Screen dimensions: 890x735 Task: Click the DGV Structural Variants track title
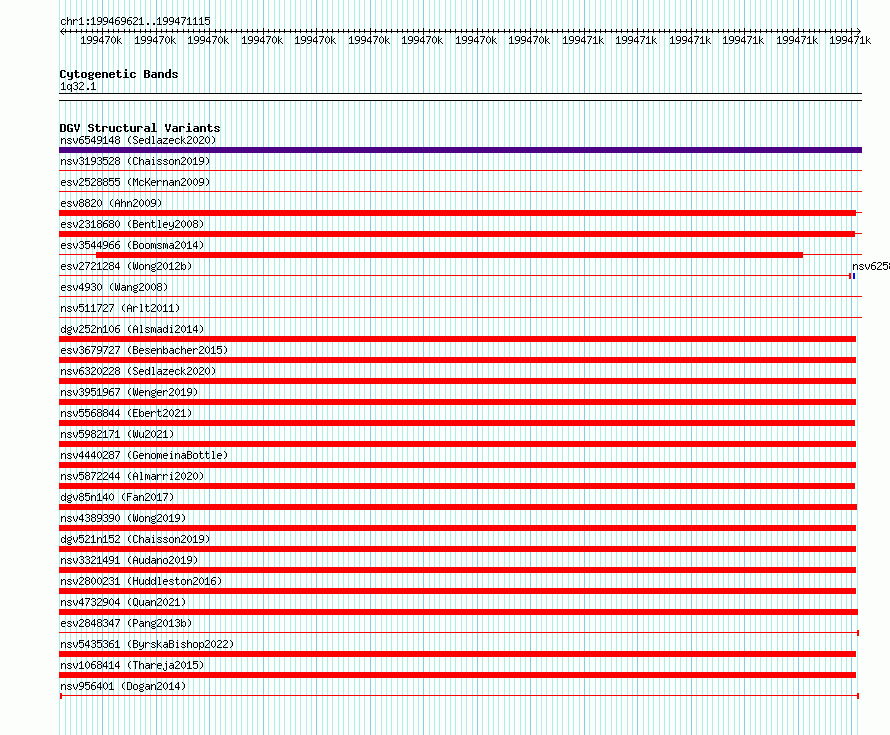[x=140, y=128]
